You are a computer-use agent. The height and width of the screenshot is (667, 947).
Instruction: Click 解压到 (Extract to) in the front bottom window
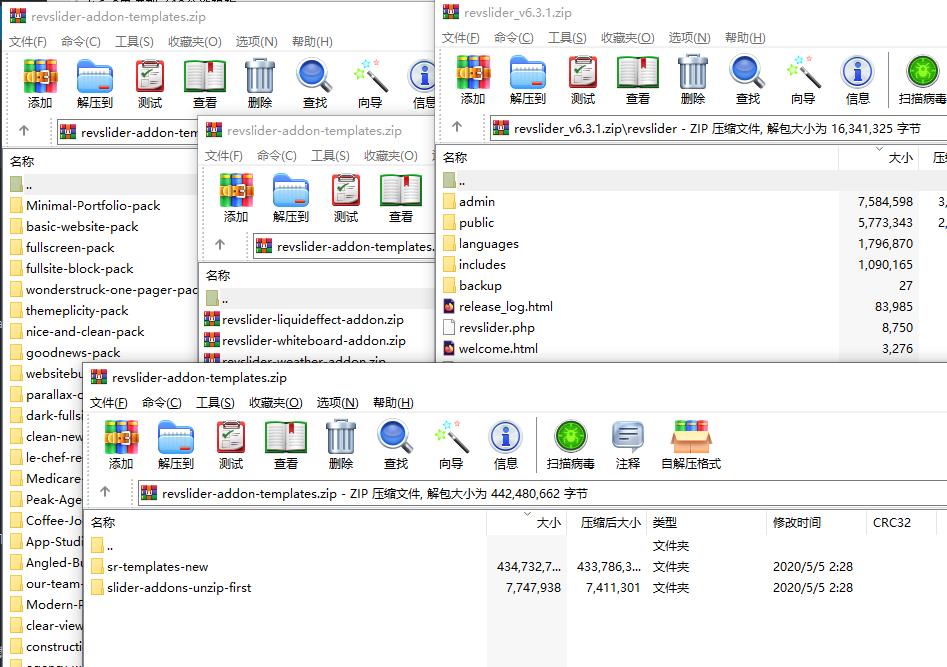[176, 445]
